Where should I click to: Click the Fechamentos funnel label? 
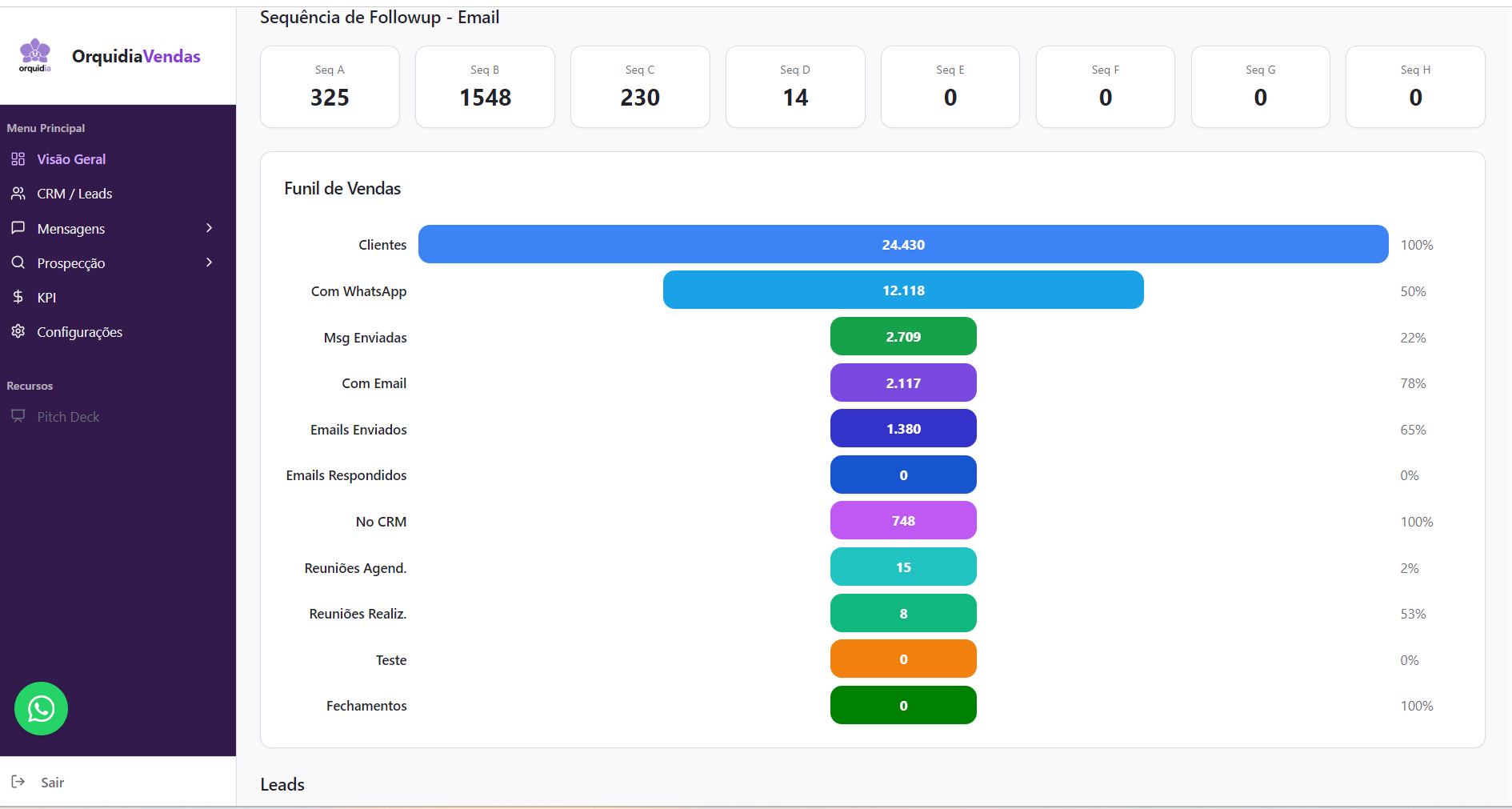coord(366,706)
